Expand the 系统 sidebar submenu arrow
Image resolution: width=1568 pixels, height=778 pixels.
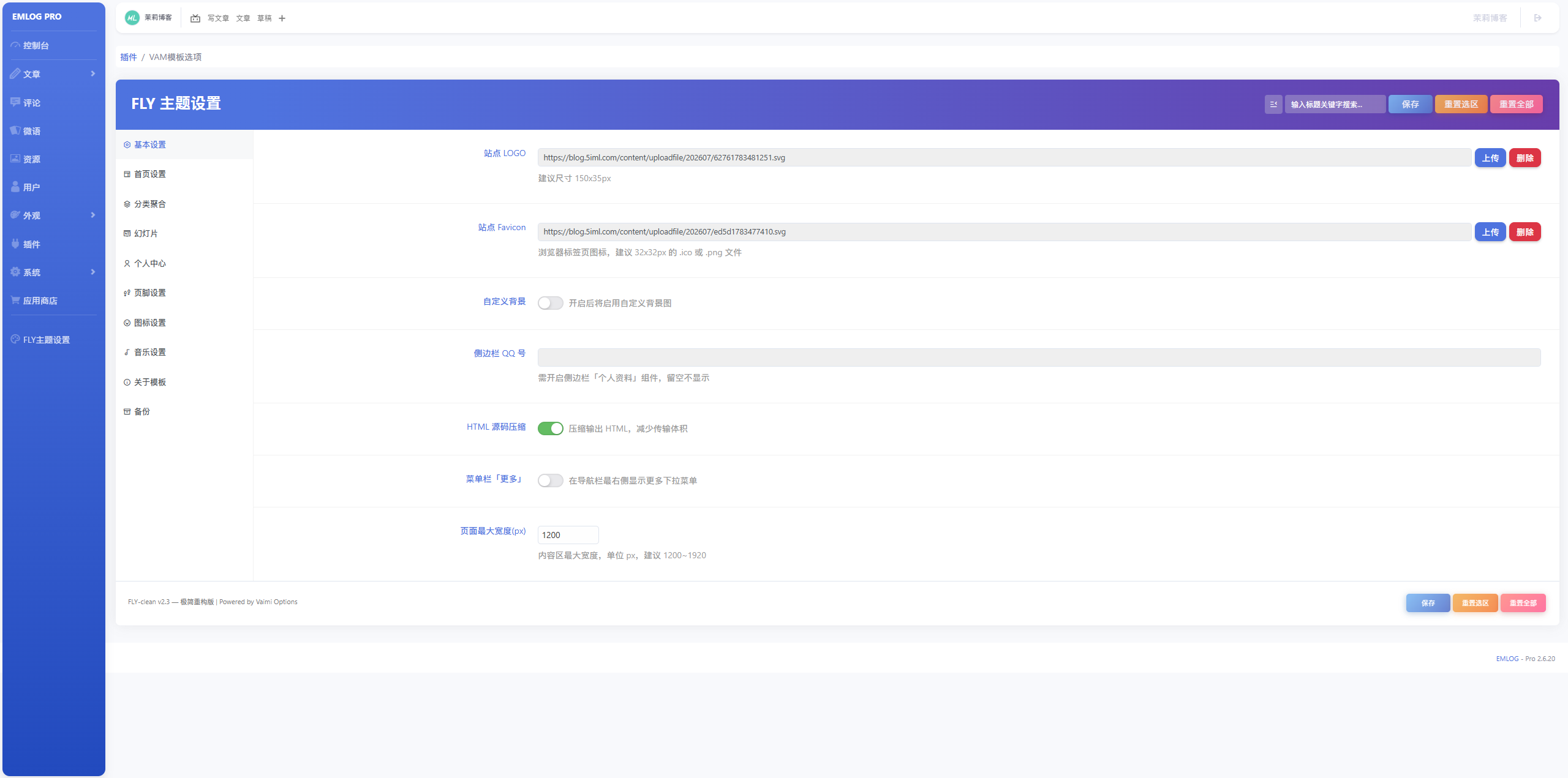tap(93, 272)
